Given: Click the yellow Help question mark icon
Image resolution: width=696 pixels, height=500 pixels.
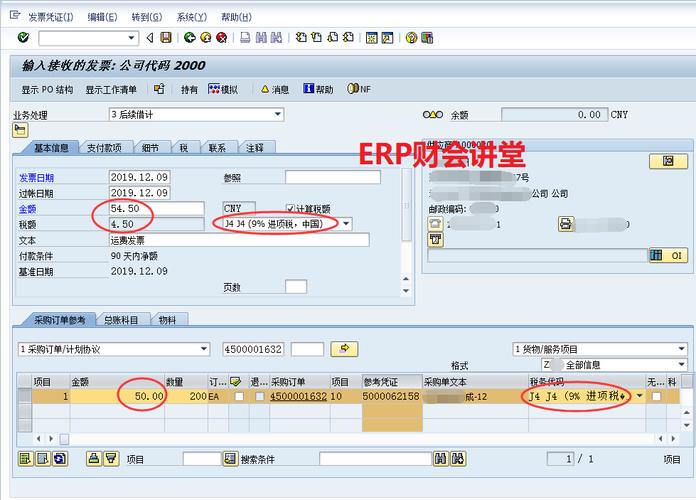Looking at the screenshot, I should coord(411,38).
